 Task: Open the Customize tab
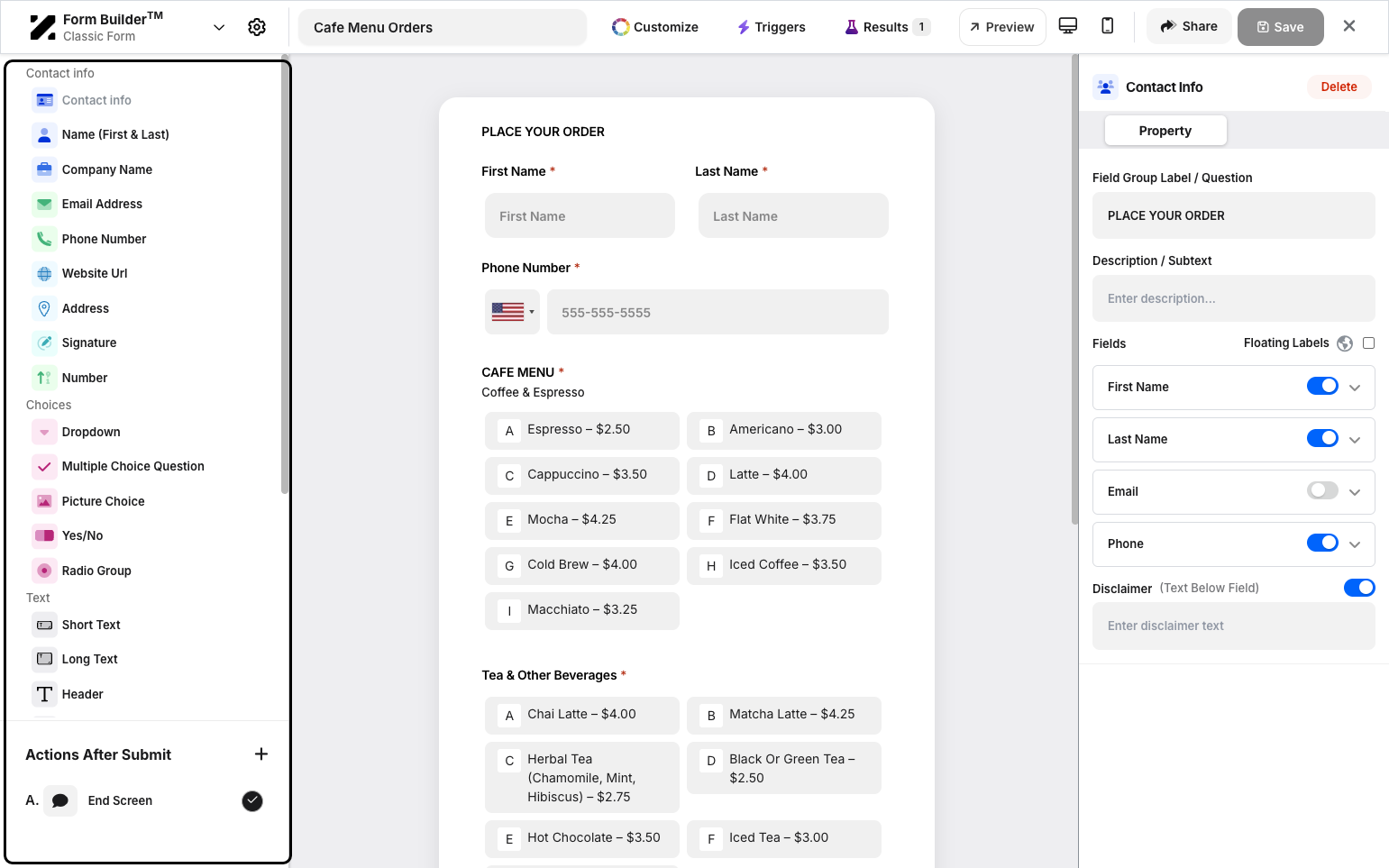click(x=655, y=27)
